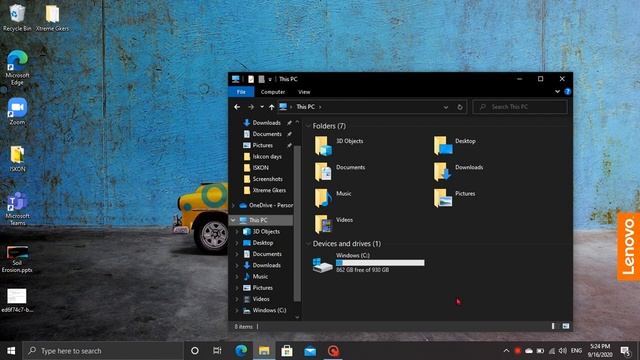
Task: Open Cortana circle on taskbar
Action: pyautogui.click(x=195, y=351)
